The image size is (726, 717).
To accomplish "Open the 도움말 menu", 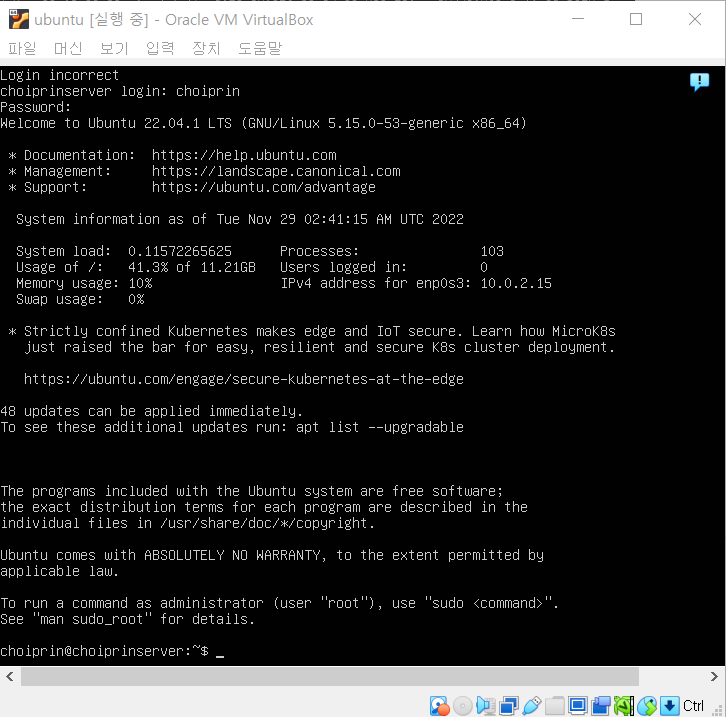I will point(260,48).
